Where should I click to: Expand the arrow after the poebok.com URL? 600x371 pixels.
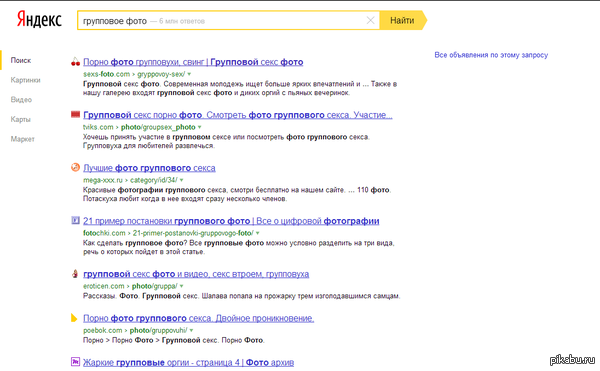point(191,330)
